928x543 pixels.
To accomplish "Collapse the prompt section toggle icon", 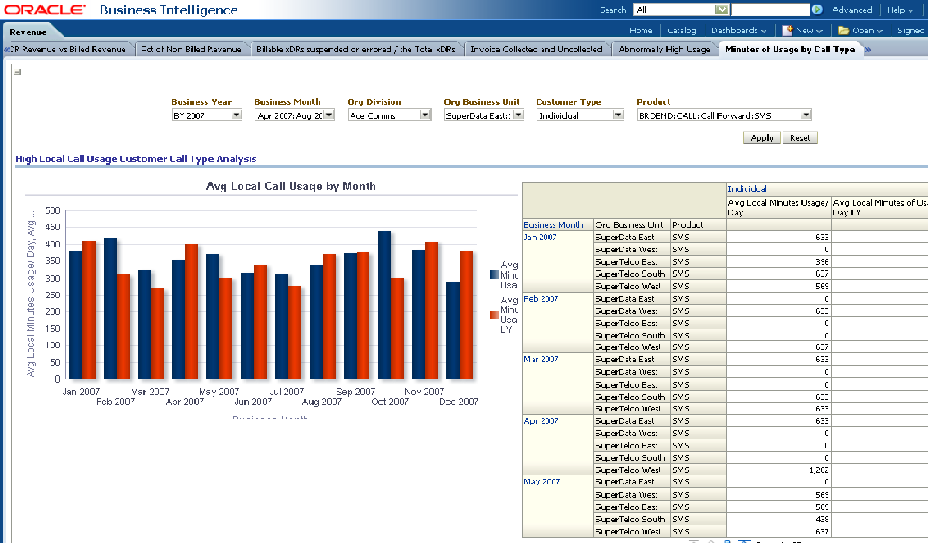I will pos(18,72).
